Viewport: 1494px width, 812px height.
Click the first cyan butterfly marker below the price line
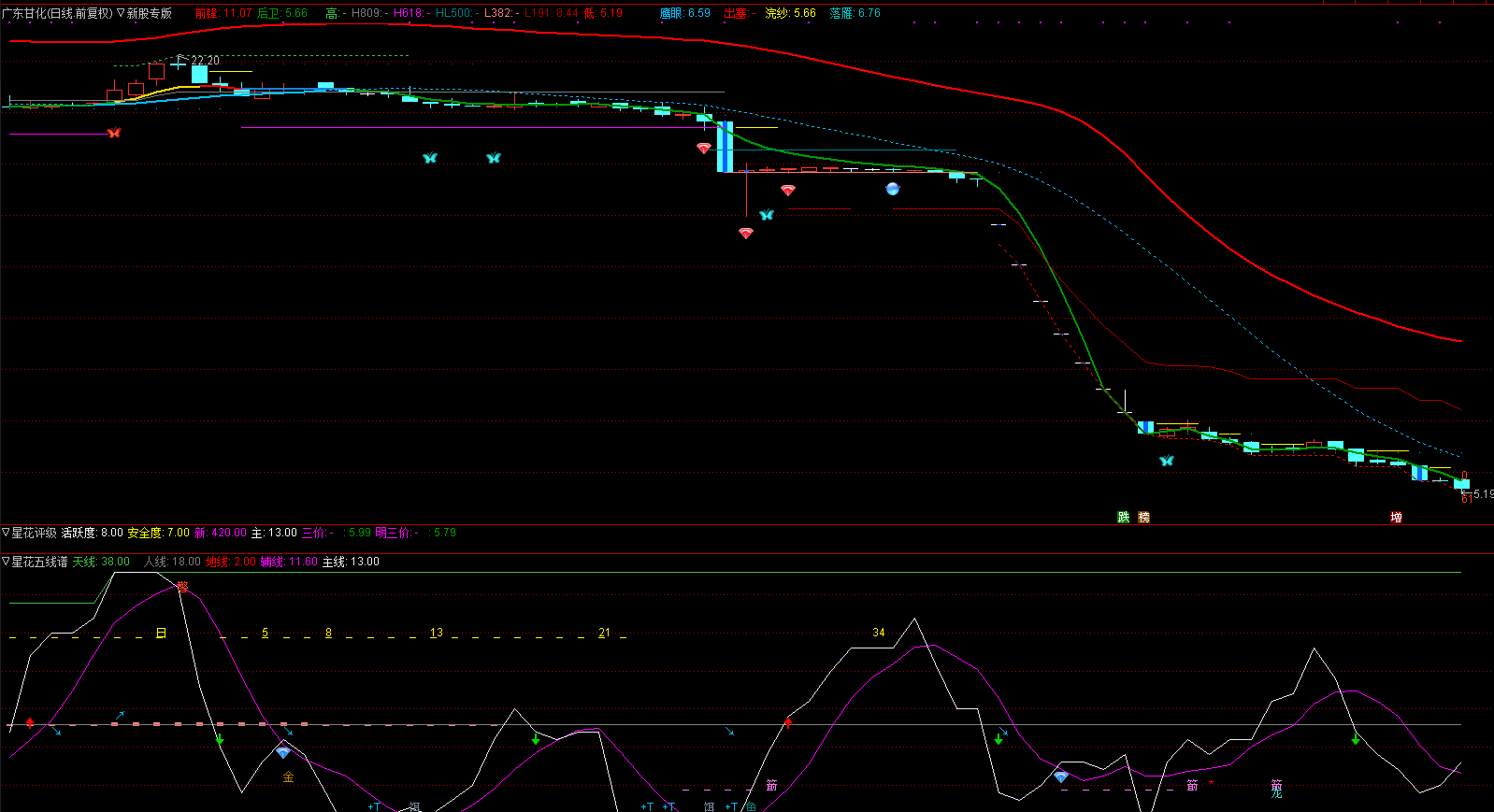click(430, 158)
